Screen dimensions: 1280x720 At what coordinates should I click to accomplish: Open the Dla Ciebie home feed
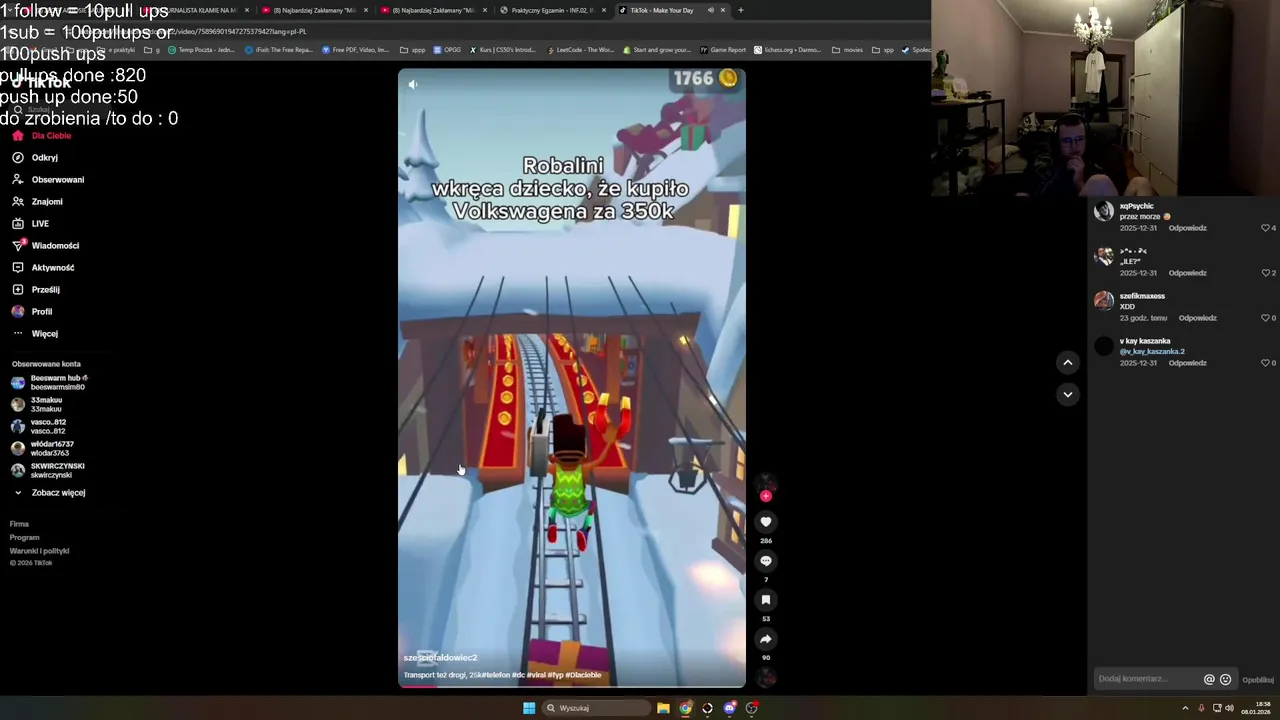(x=42, y=136)
